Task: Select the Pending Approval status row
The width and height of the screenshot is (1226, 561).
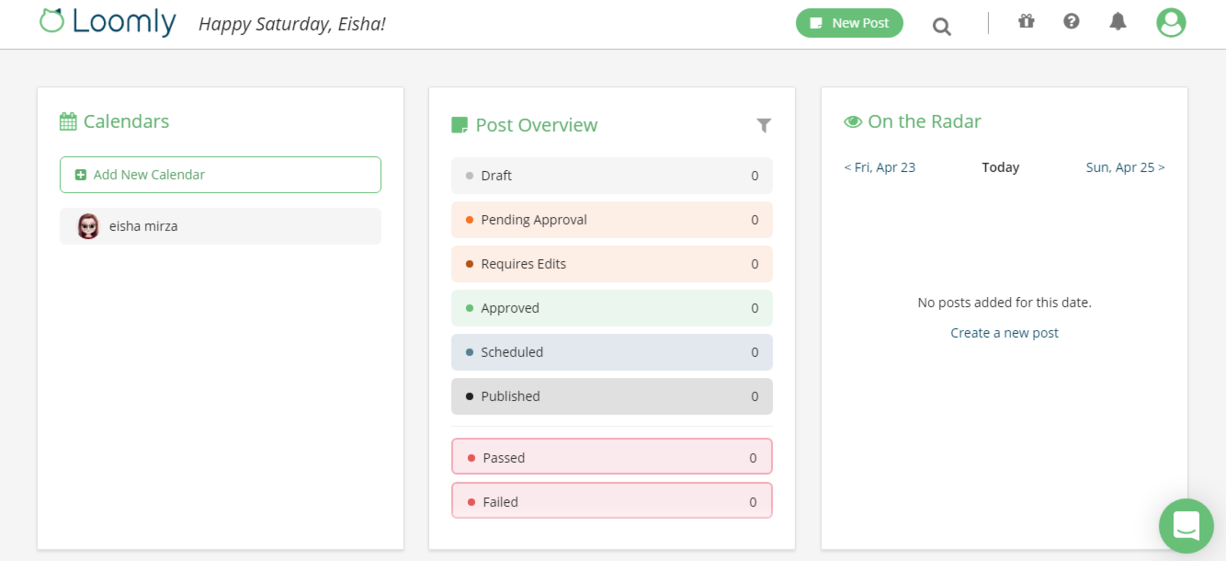Action: tap(612, 219)
